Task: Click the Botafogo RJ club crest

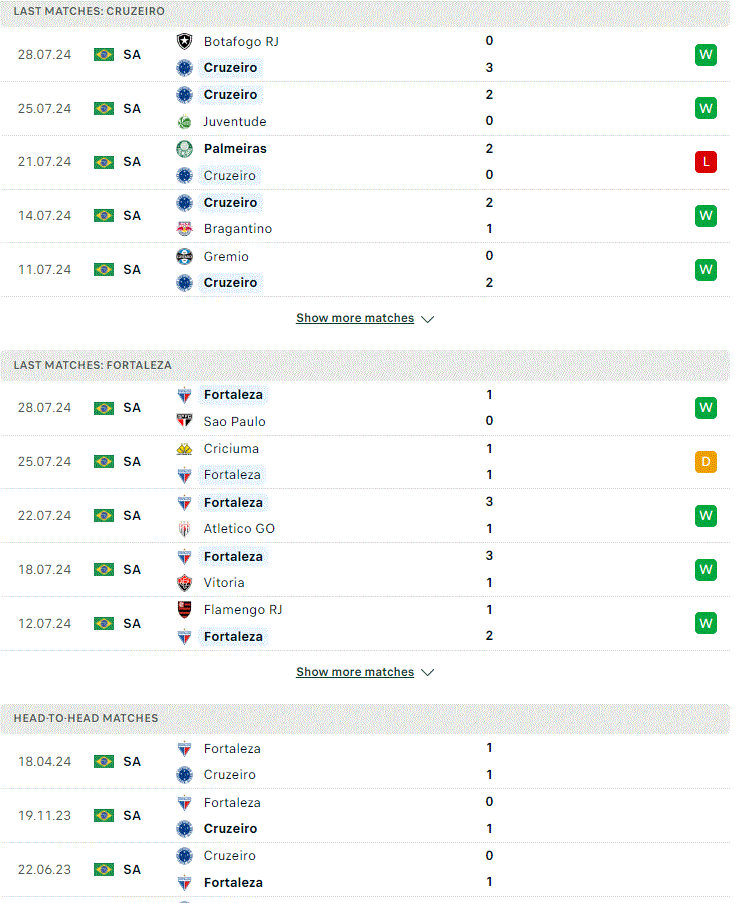Action: click(184, 41)
